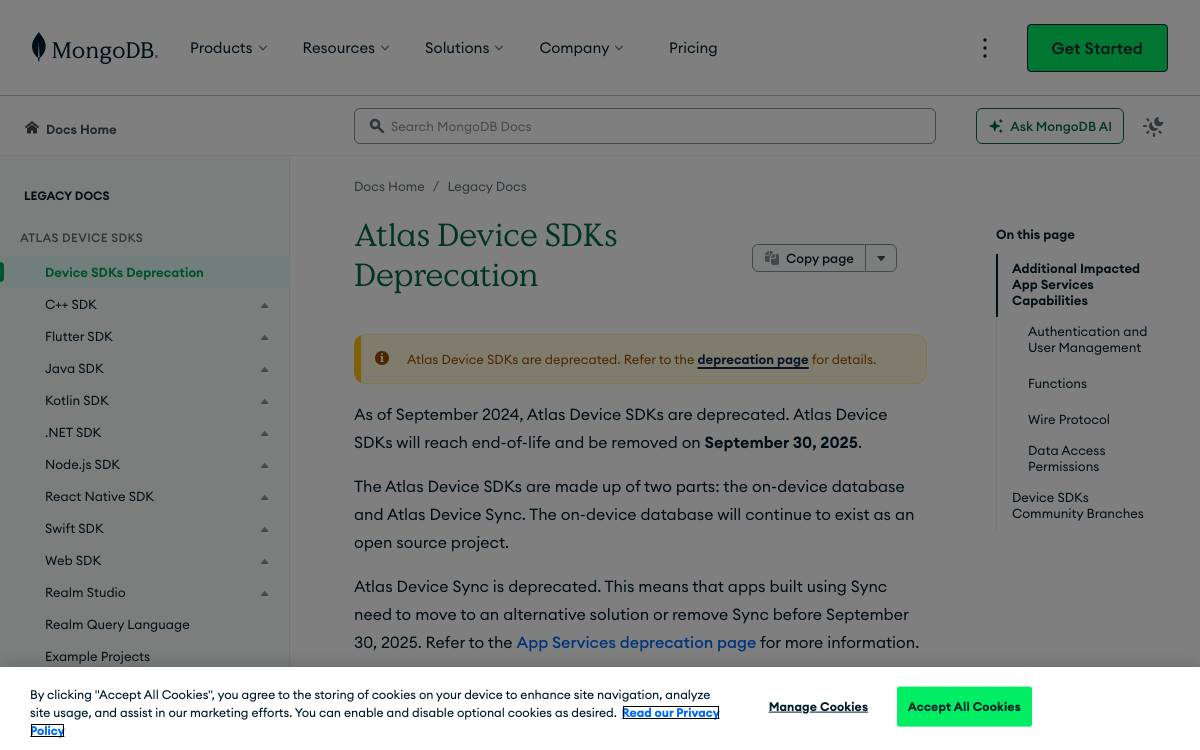The image size is (1200, 750).
Task: Click Legacy Docs breadcrumb link
Action: [x=487, y=186]
